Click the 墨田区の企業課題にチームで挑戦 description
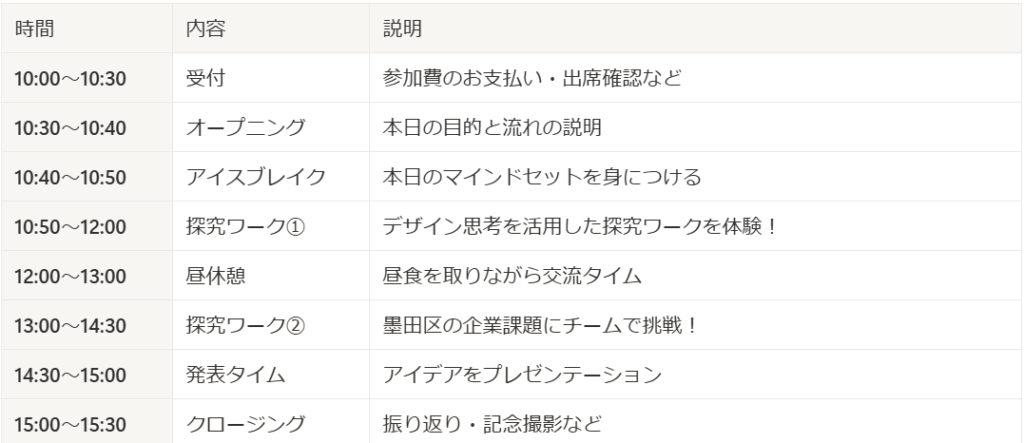This screenshot has width=1024, height=443. coord(532,325)
